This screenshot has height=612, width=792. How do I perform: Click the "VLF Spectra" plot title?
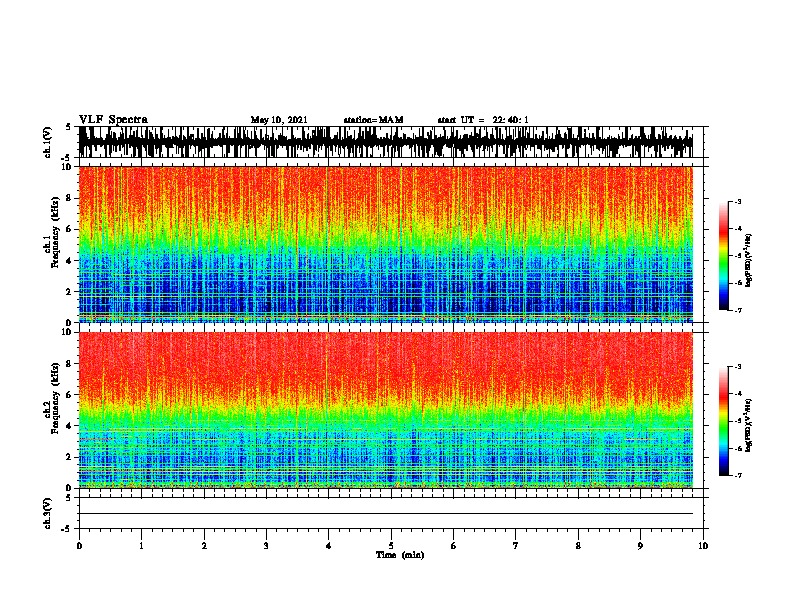click(113, 119)
